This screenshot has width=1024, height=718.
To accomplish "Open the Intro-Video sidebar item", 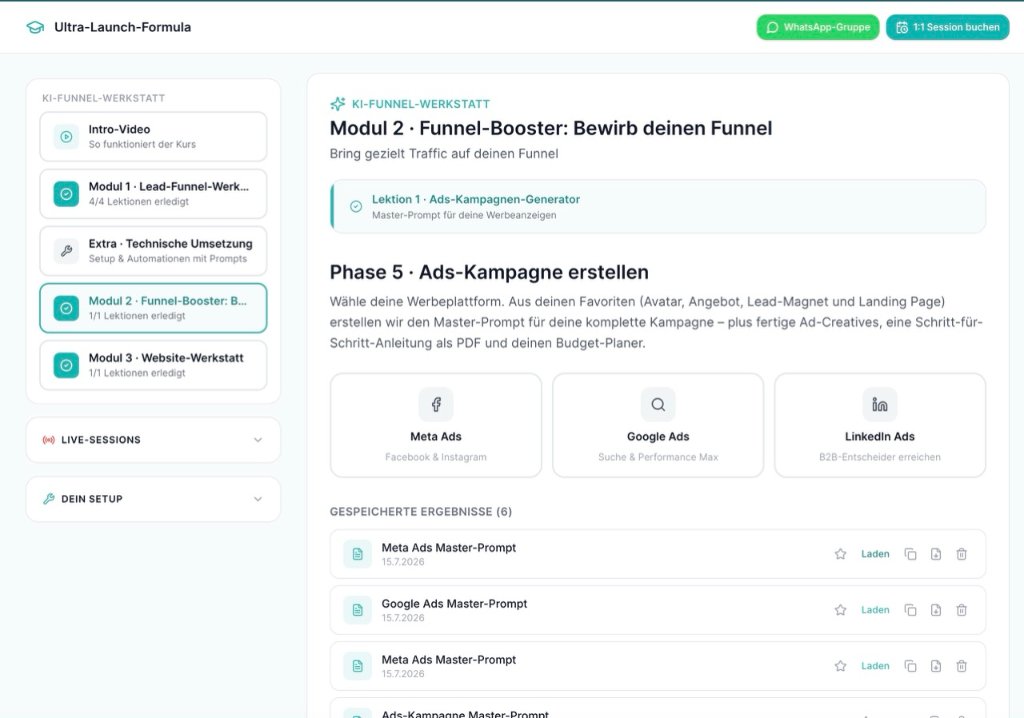I will click(x=153, y=137).
